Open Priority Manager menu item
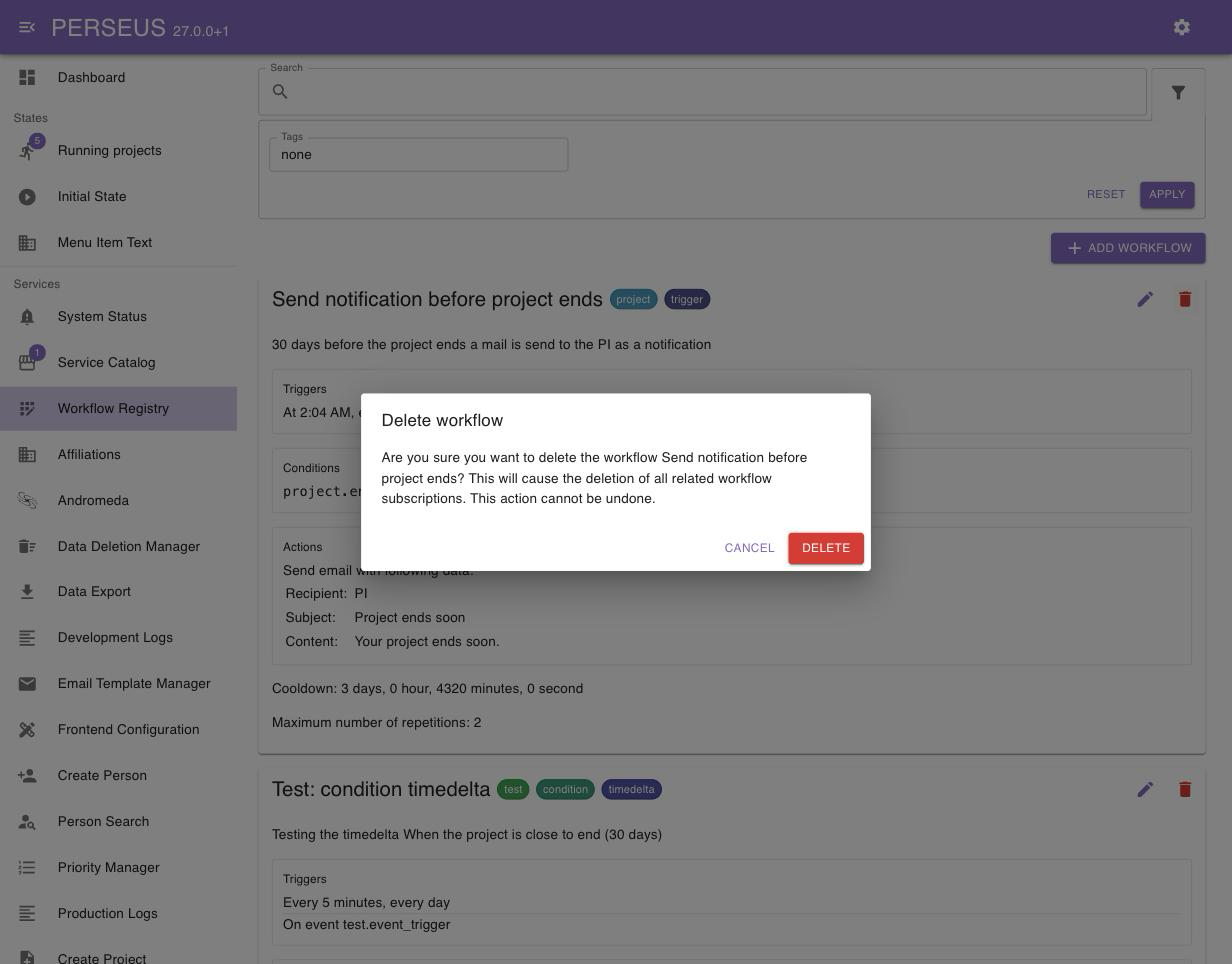 tap(118, 868)
